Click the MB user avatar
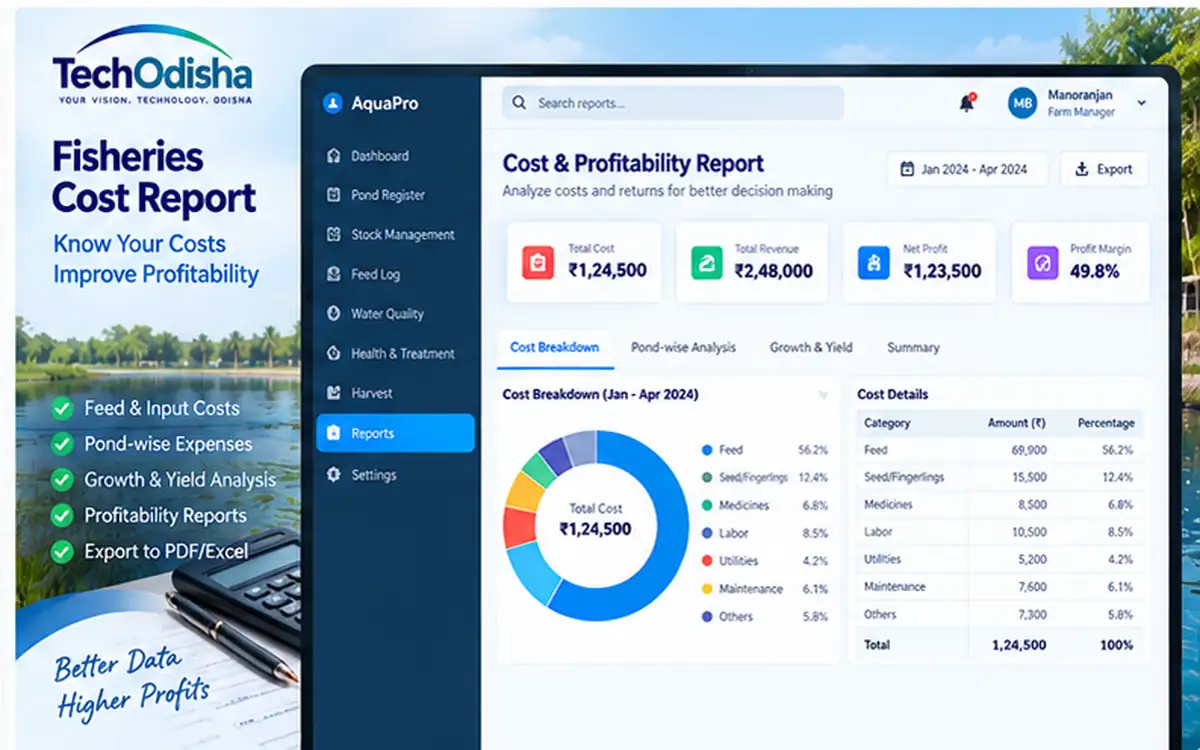 [1022, 103]
